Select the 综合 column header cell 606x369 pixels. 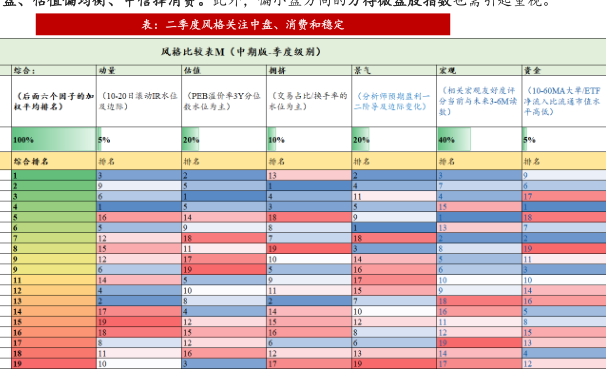click(54, 70)
